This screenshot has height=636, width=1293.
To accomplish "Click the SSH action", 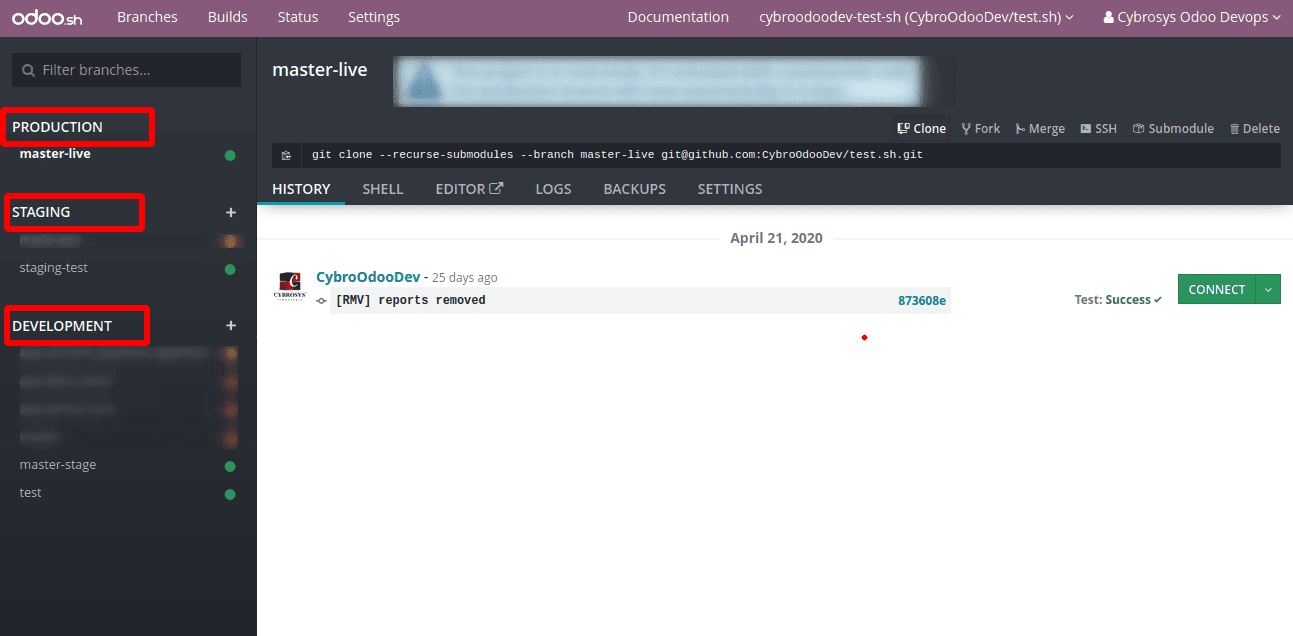I will tap(1098, 128).
